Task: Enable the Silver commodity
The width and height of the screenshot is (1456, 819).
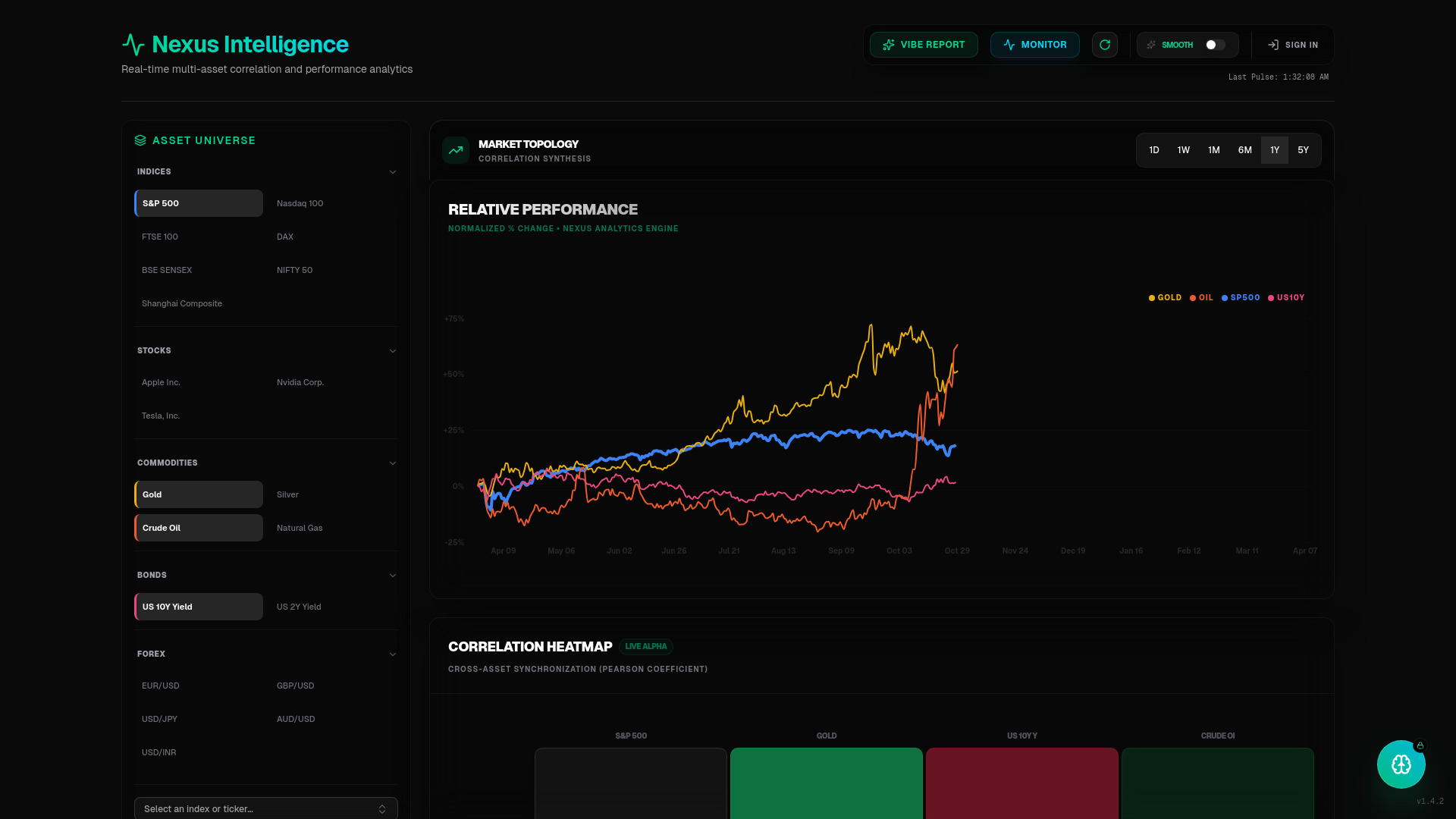Action: coord(334,494)
